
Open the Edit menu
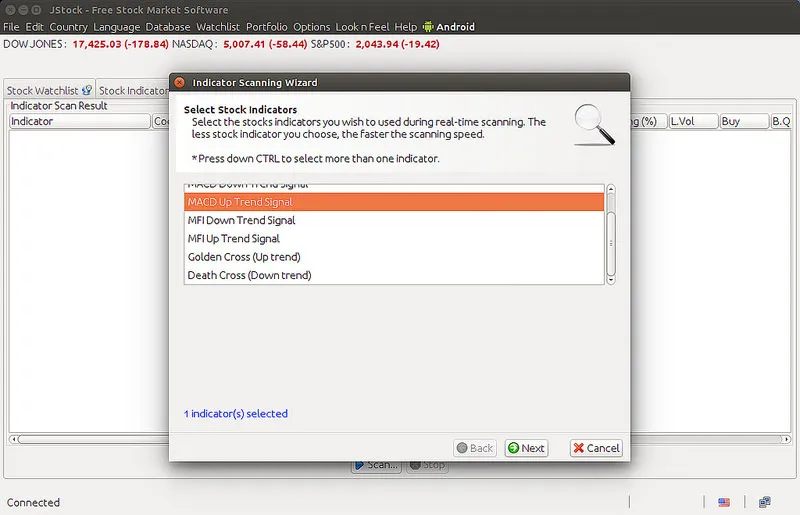[34, 27]
